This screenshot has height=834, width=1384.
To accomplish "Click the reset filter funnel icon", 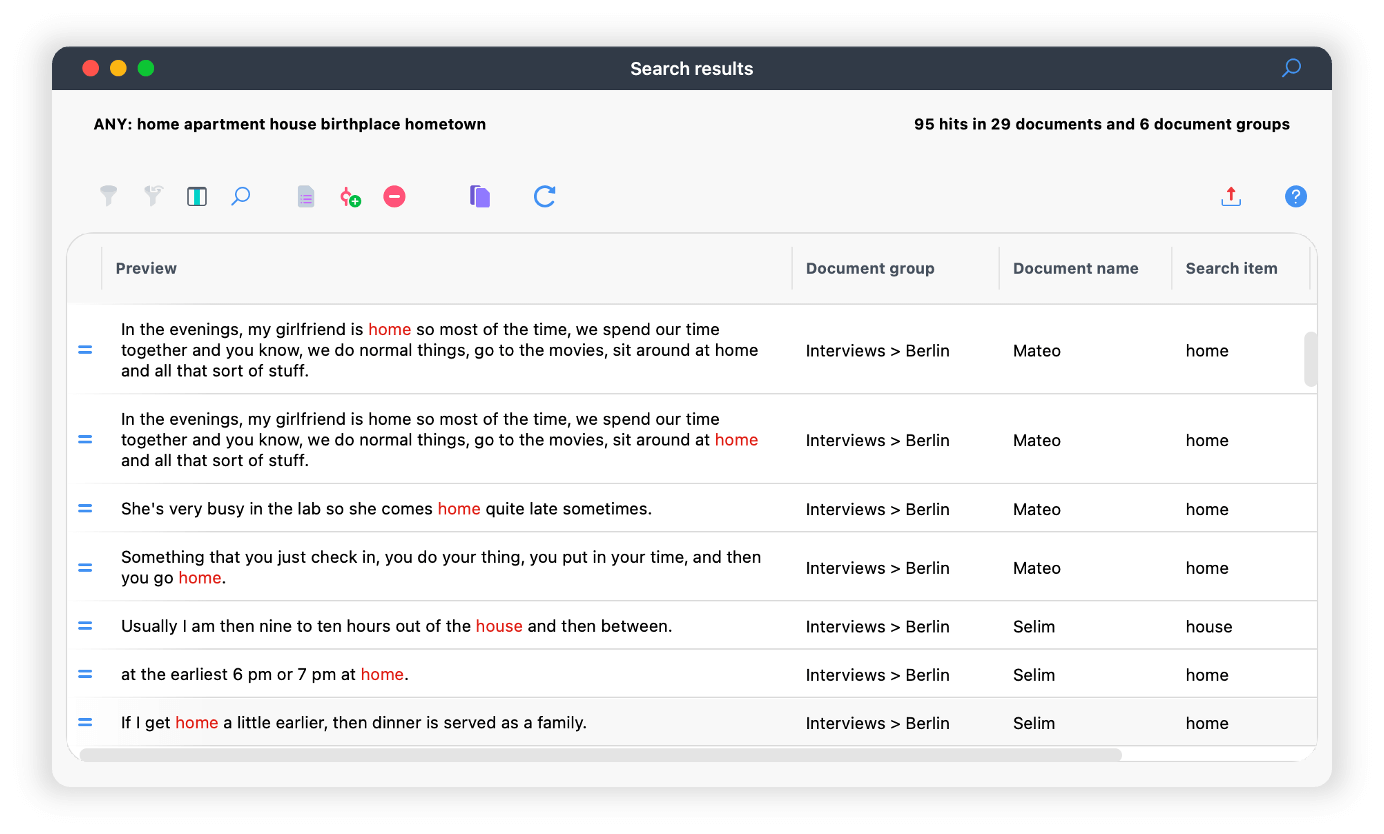I will coord(153,196).
